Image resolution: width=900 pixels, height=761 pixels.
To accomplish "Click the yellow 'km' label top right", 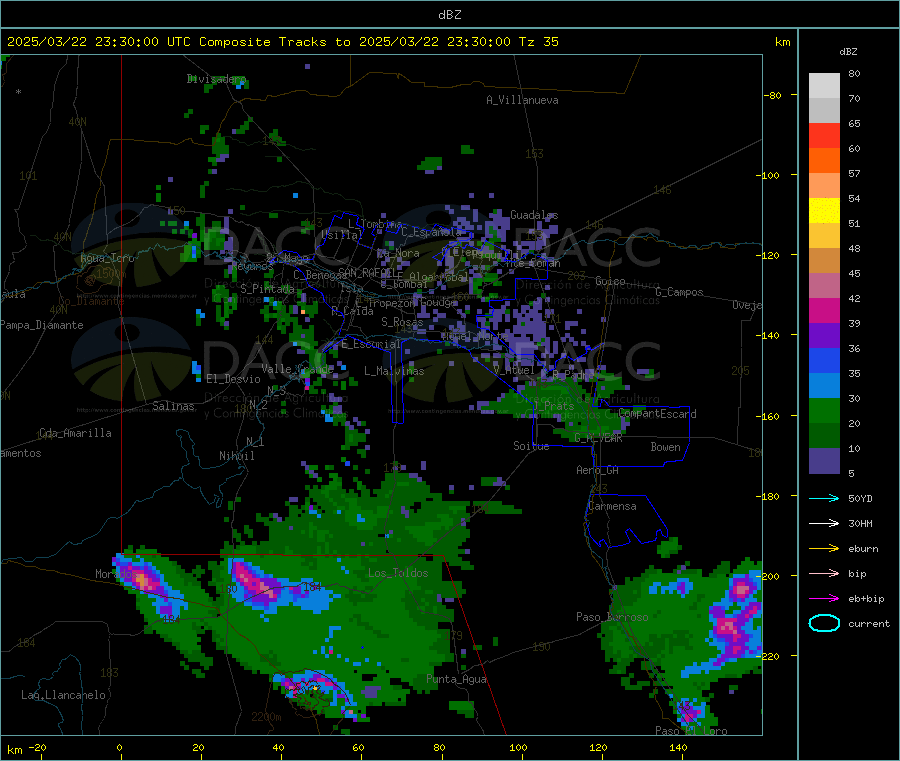I will pos(782,42).
